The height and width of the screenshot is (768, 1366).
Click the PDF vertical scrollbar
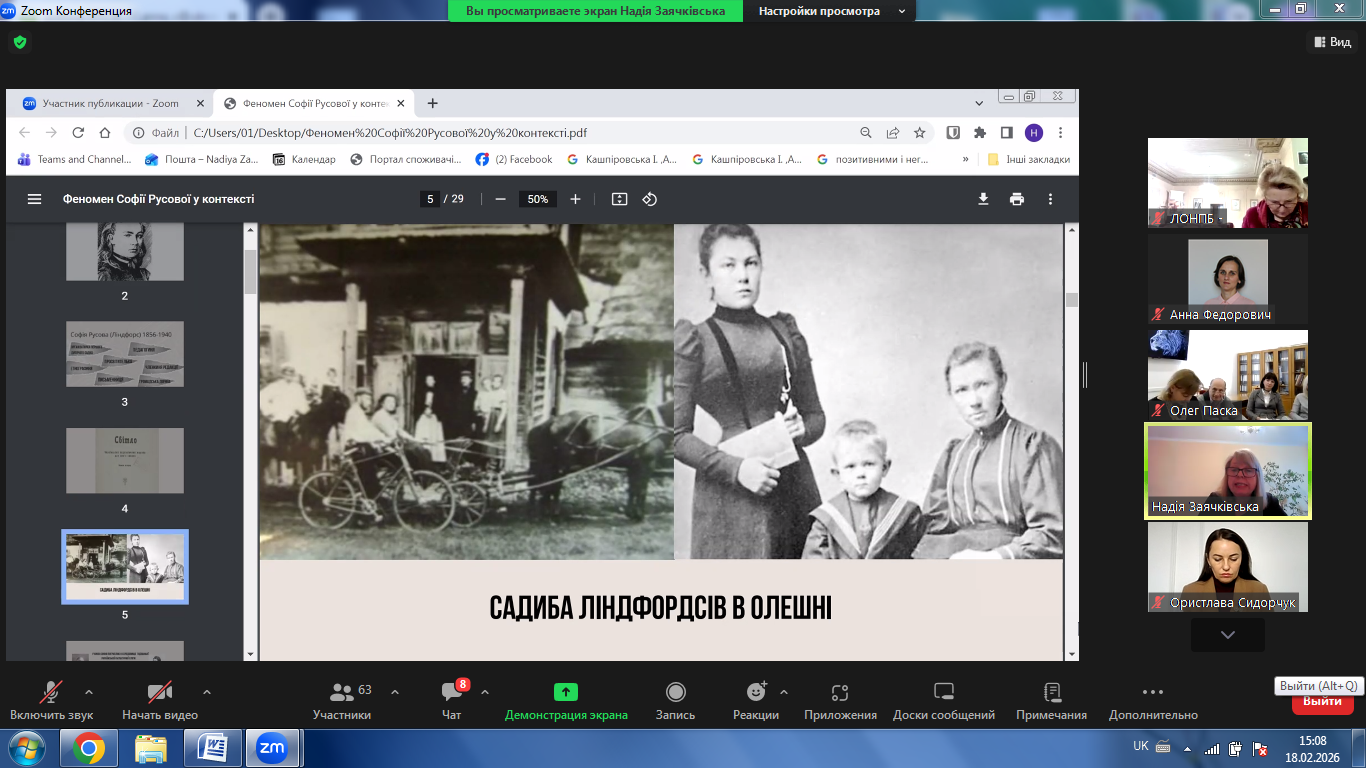tap(1072, 440)
